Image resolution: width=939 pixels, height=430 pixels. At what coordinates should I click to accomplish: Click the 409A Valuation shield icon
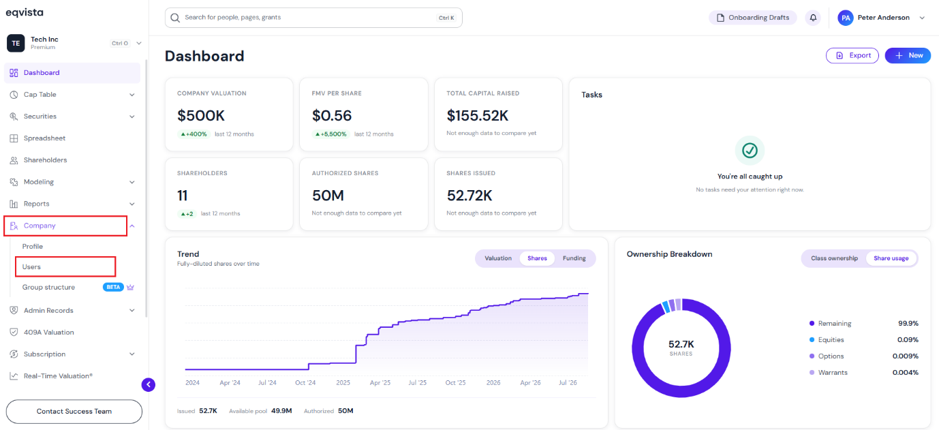click(14, 332)
